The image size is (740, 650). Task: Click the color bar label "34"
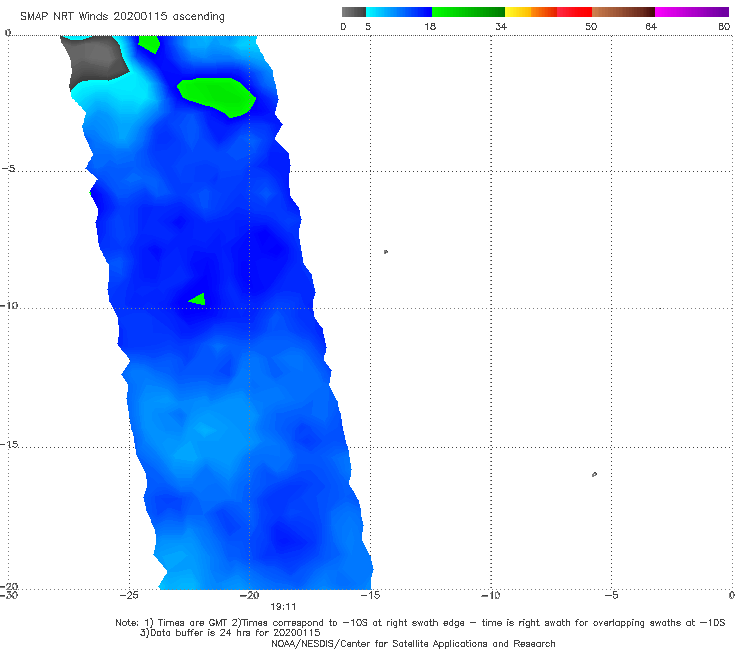click(501, 26)
